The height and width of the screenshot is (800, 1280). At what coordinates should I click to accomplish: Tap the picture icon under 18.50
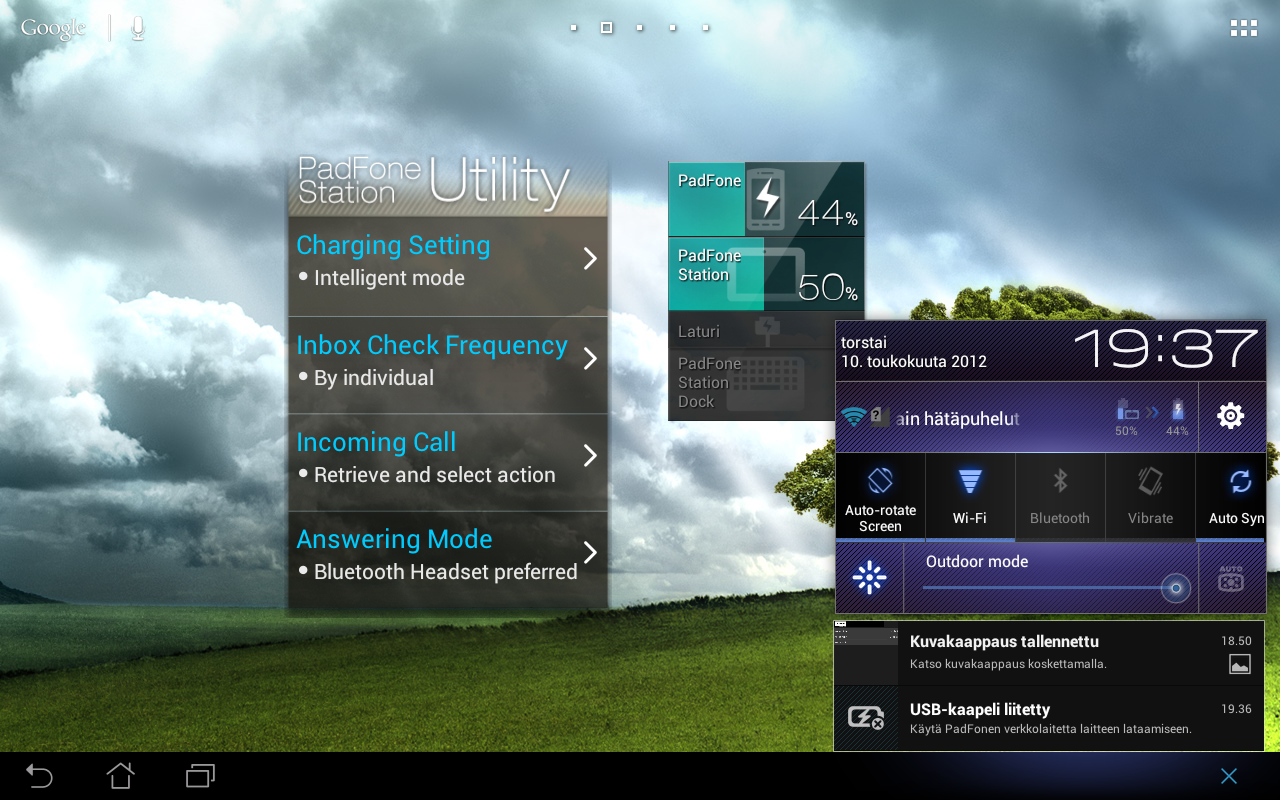1239,664
